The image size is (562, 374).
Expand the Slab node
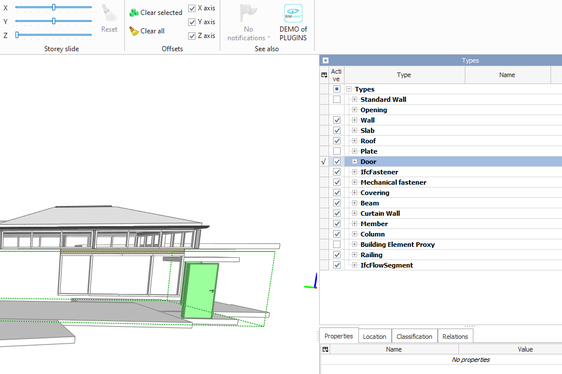(x=354, y=131)
